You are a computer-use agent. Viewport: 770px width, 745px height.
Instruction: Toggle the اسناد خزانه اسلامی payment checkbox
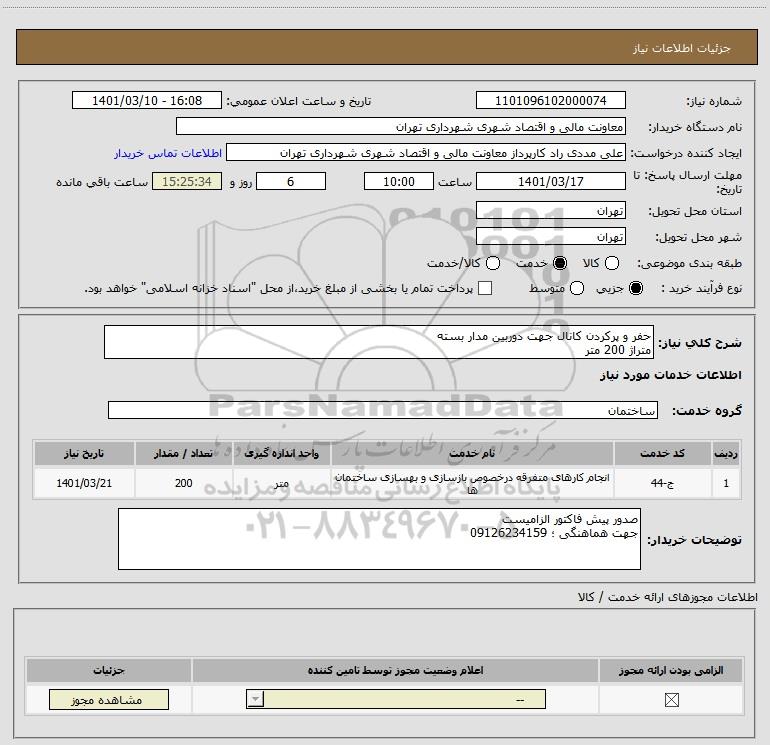coord(485,288)
